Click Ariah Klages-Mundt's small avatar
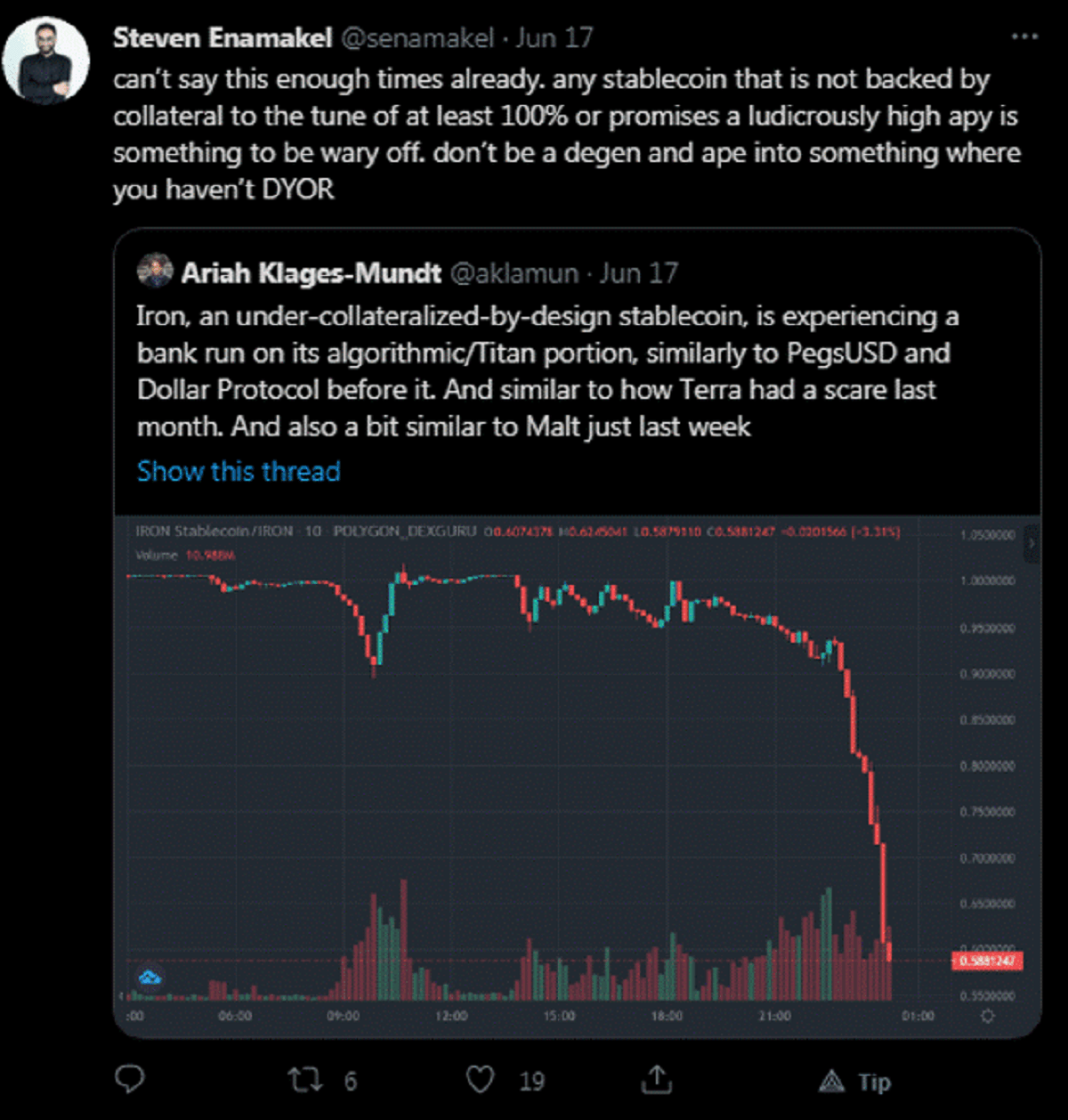1068x1120 pixels. [x=155, y=272]
